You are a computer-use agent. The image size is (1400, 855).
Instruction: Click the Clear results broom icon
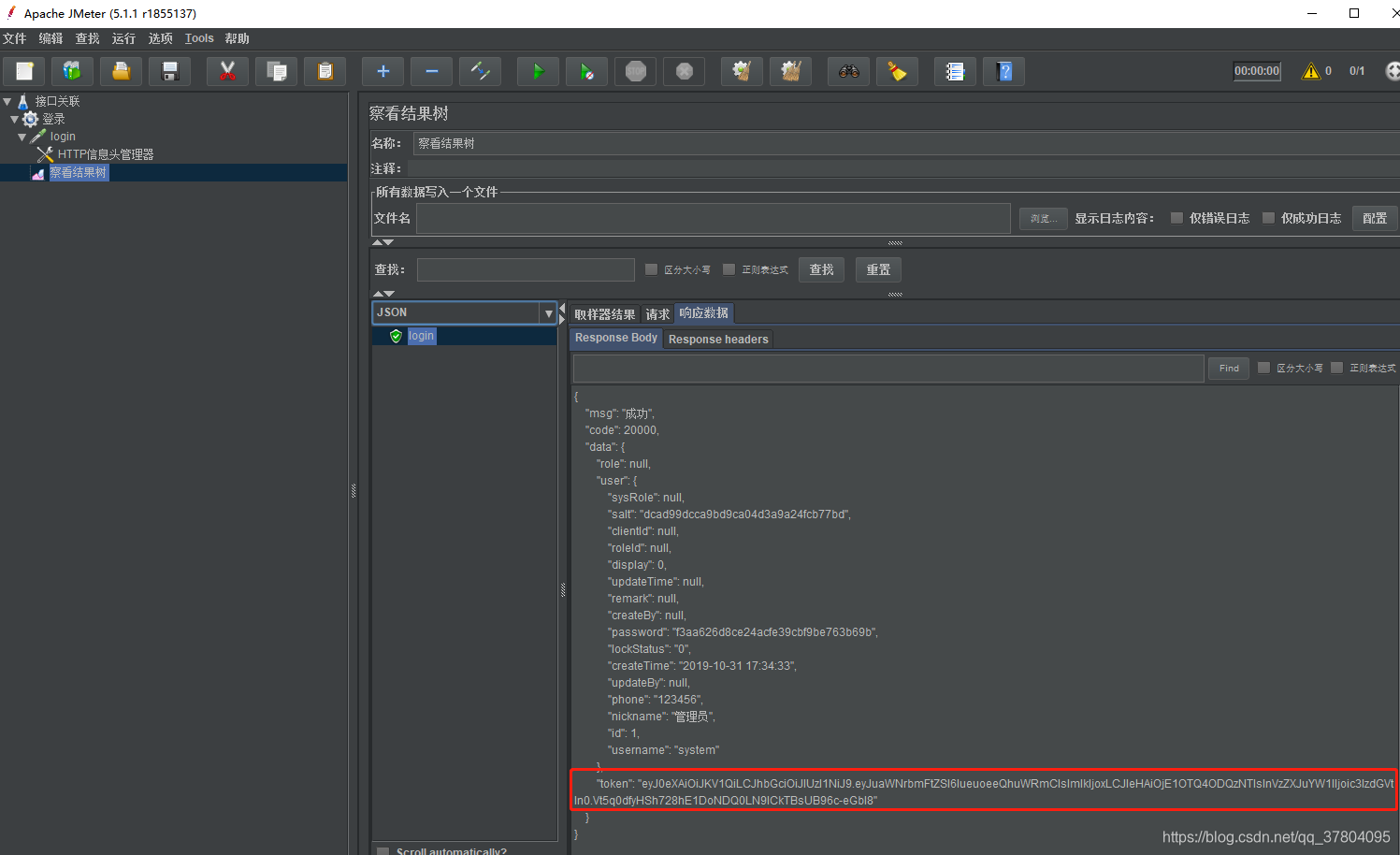click(742, 71)
